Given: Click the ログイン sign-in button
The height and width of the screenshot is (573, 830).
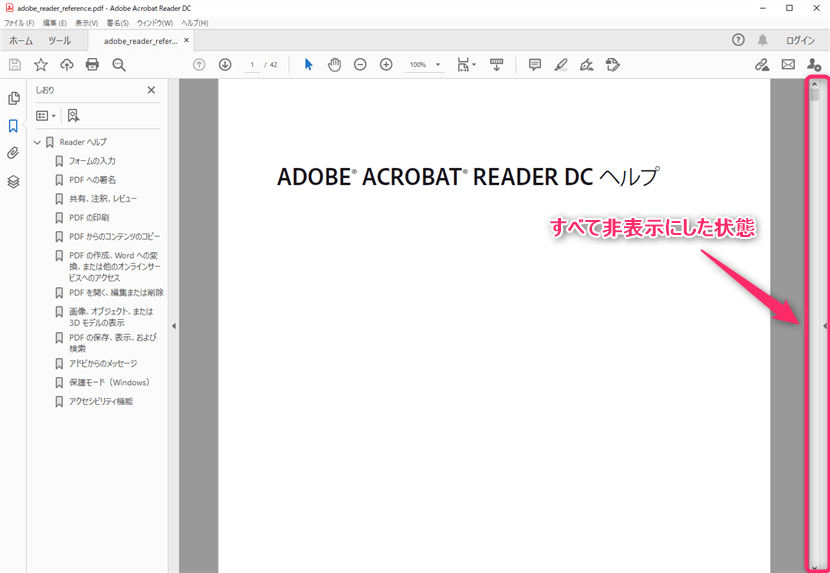Looking at the screenshot, I should (800, 41).
